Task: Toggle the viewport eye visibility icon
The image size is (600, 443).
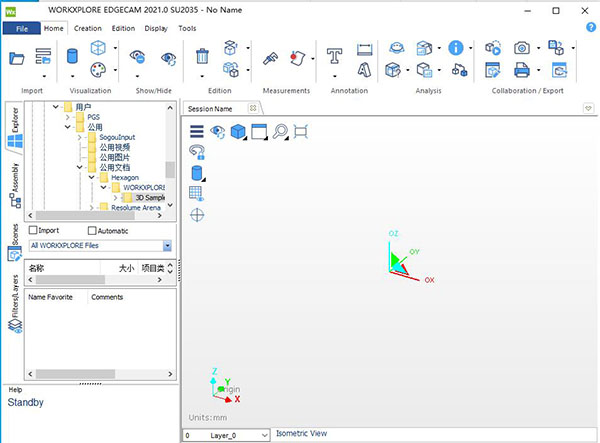Action: pos(218,132)
